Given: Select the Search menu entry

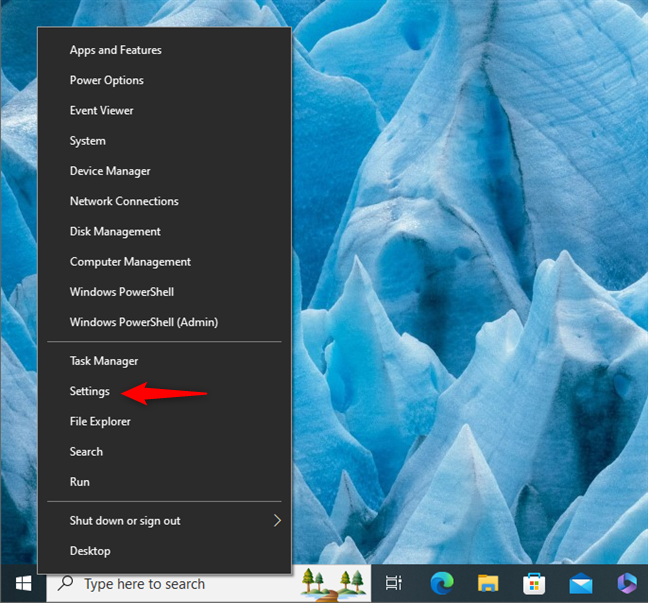Looking at the screenshot, I should tap(164, 451).
